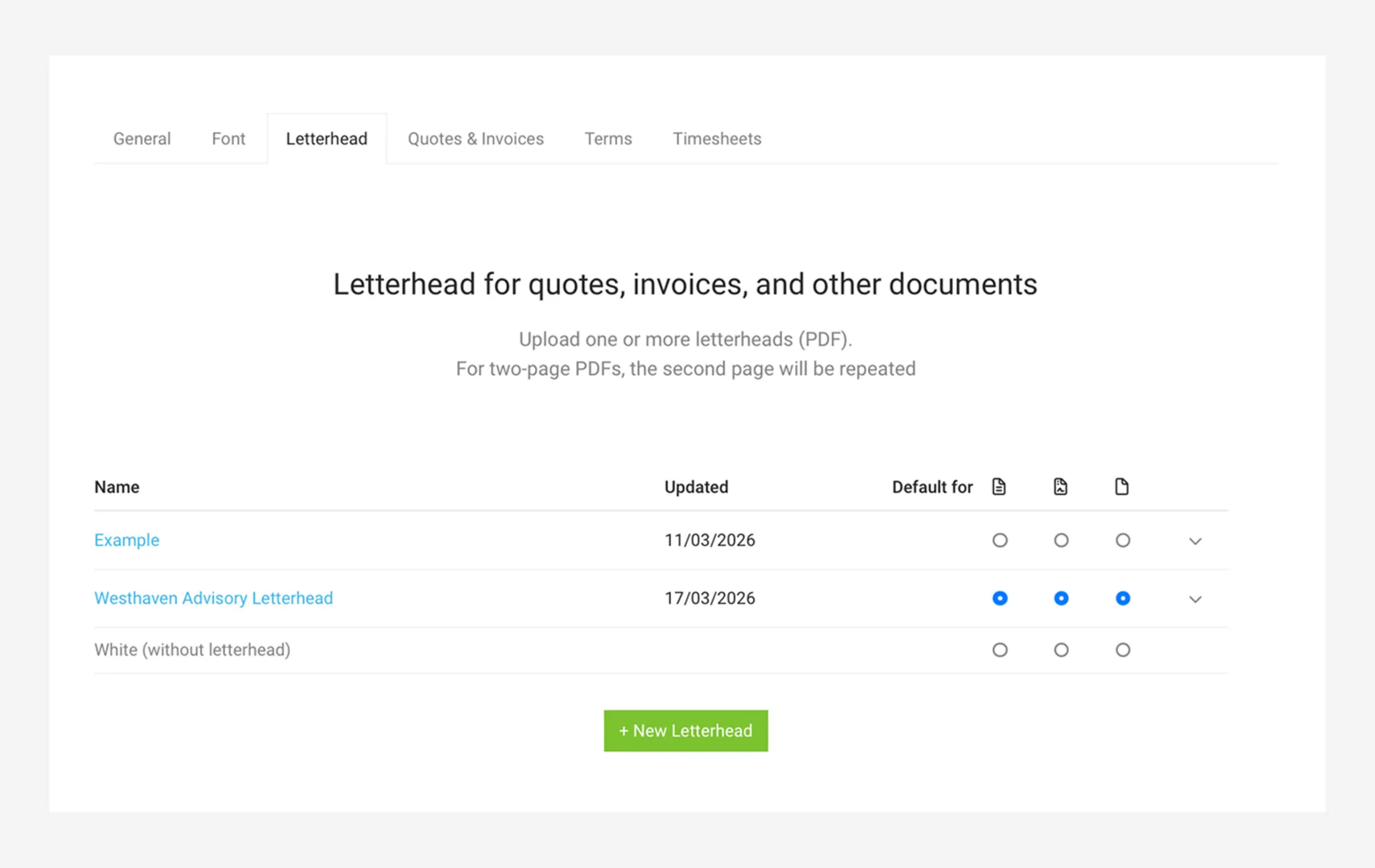Open the Terms tab
Image resolution: width=1375 pixels, height=868 pixels.
[608, 139]
